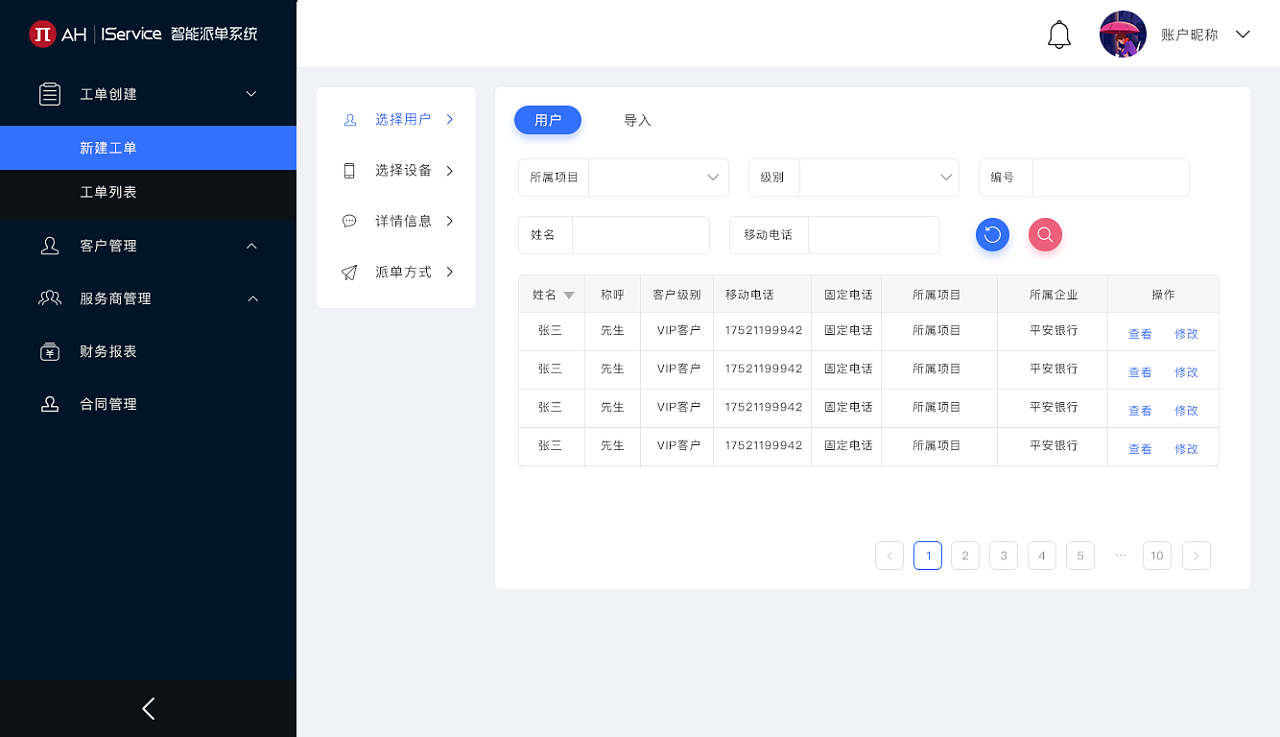Collapse the sidebar with bottom arrow

click(x=148, y=708)
